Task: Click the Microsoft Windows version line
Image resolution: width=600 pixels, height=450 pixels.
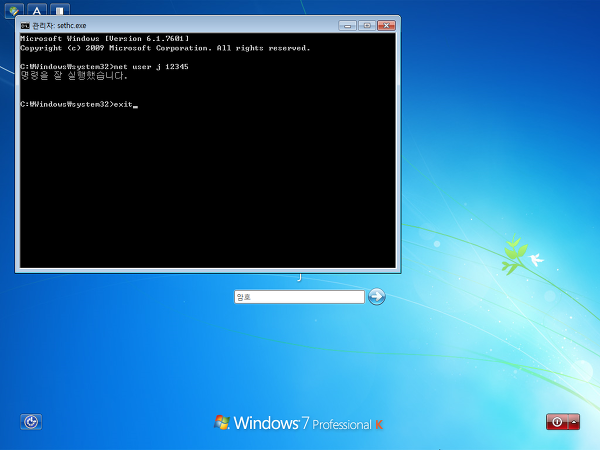Action: tap(104, 38)
